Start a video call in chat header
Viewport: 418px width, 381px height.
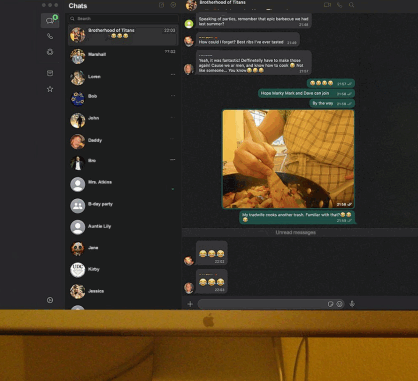327,5
